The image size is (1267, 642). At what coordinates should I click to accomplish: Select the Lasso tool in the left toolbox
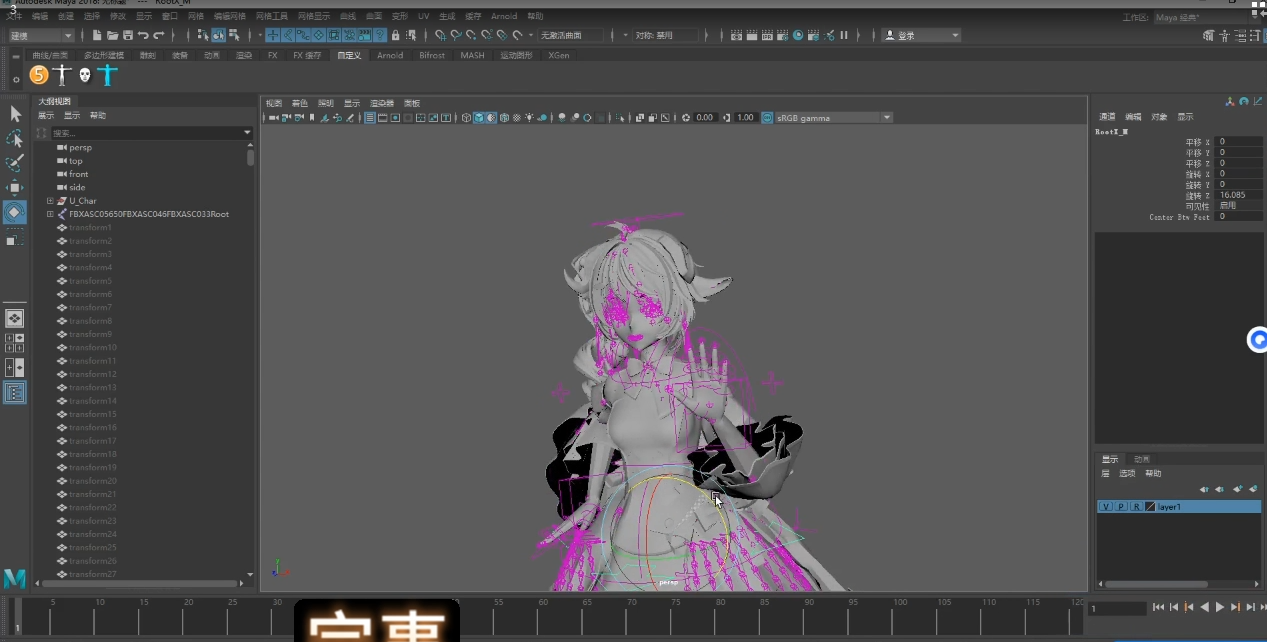coord(14,139)
